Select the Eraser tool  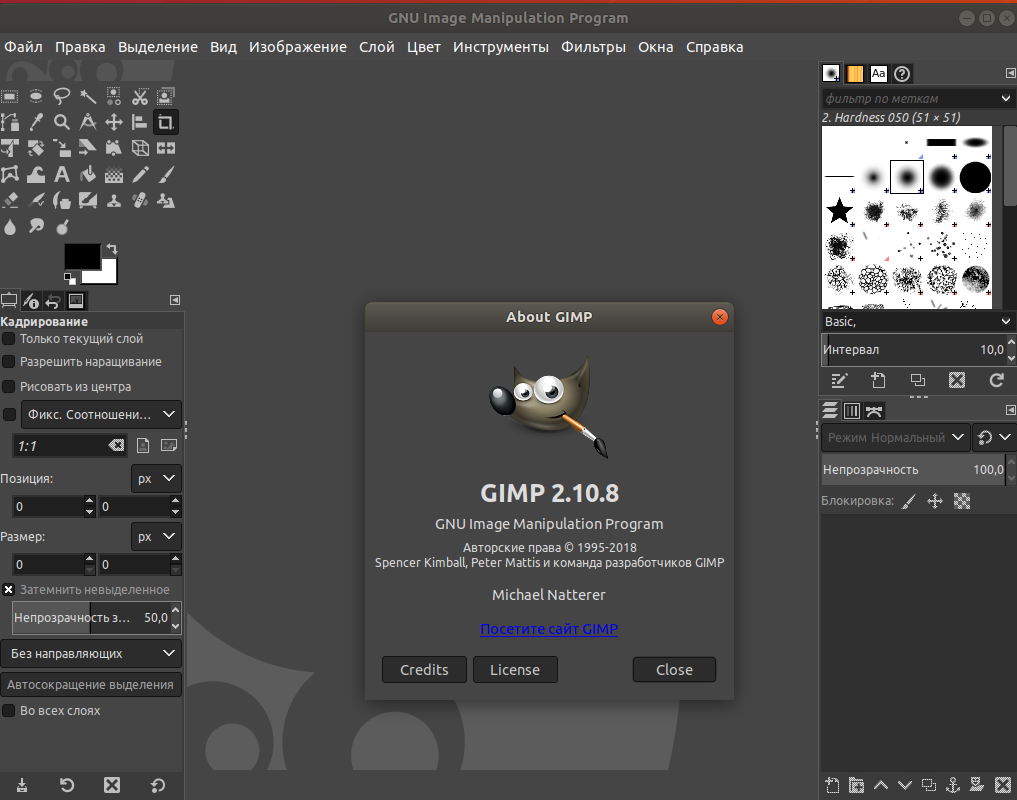coord(10,200)
